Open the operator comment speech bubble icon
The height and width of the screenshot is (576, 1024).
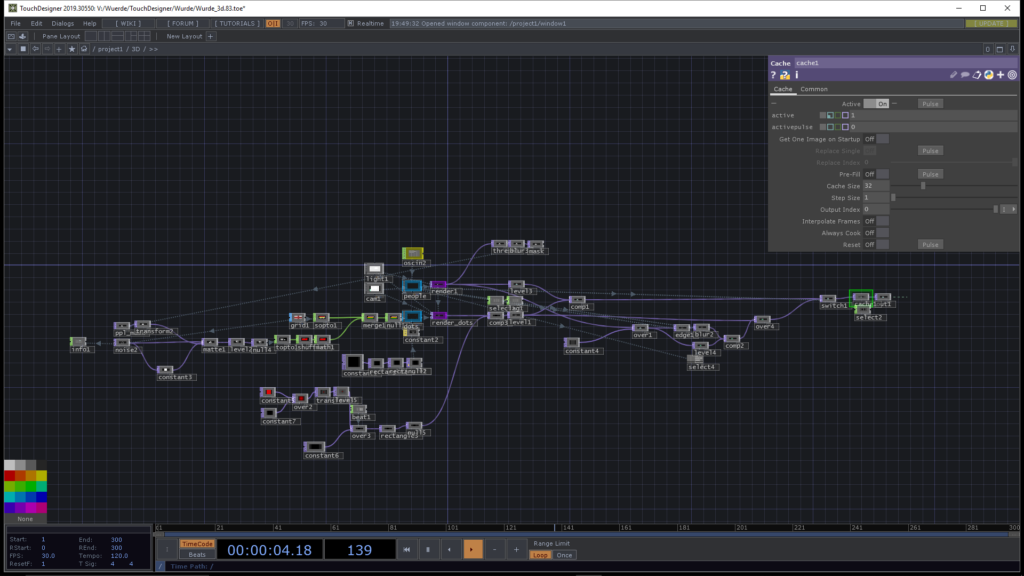(965, 75)
